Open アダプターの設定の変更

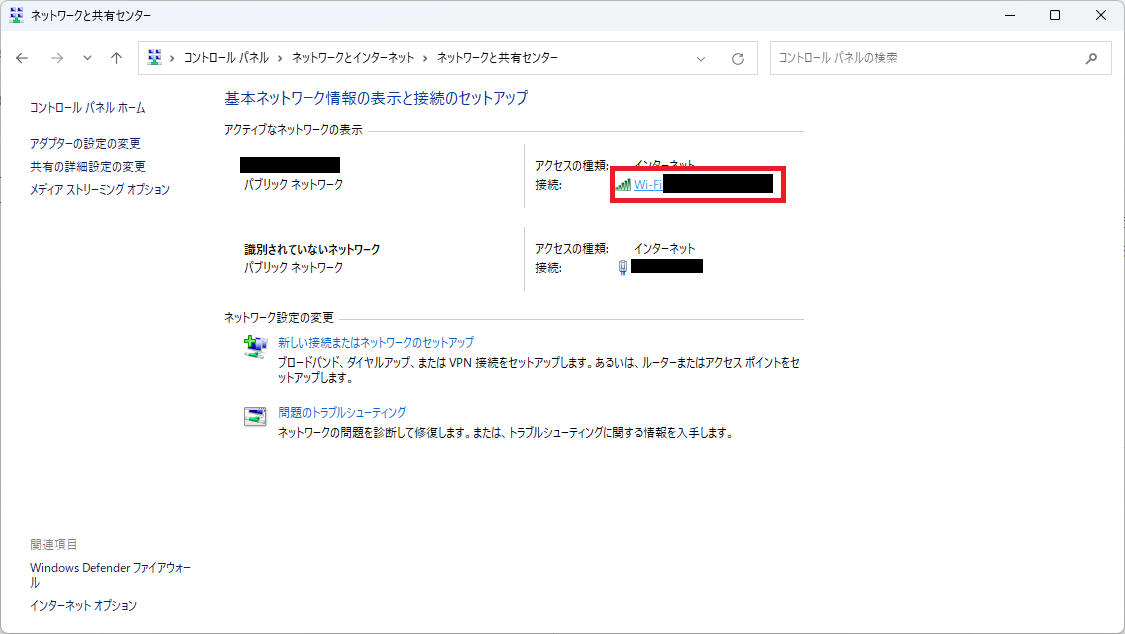(85, 143)
